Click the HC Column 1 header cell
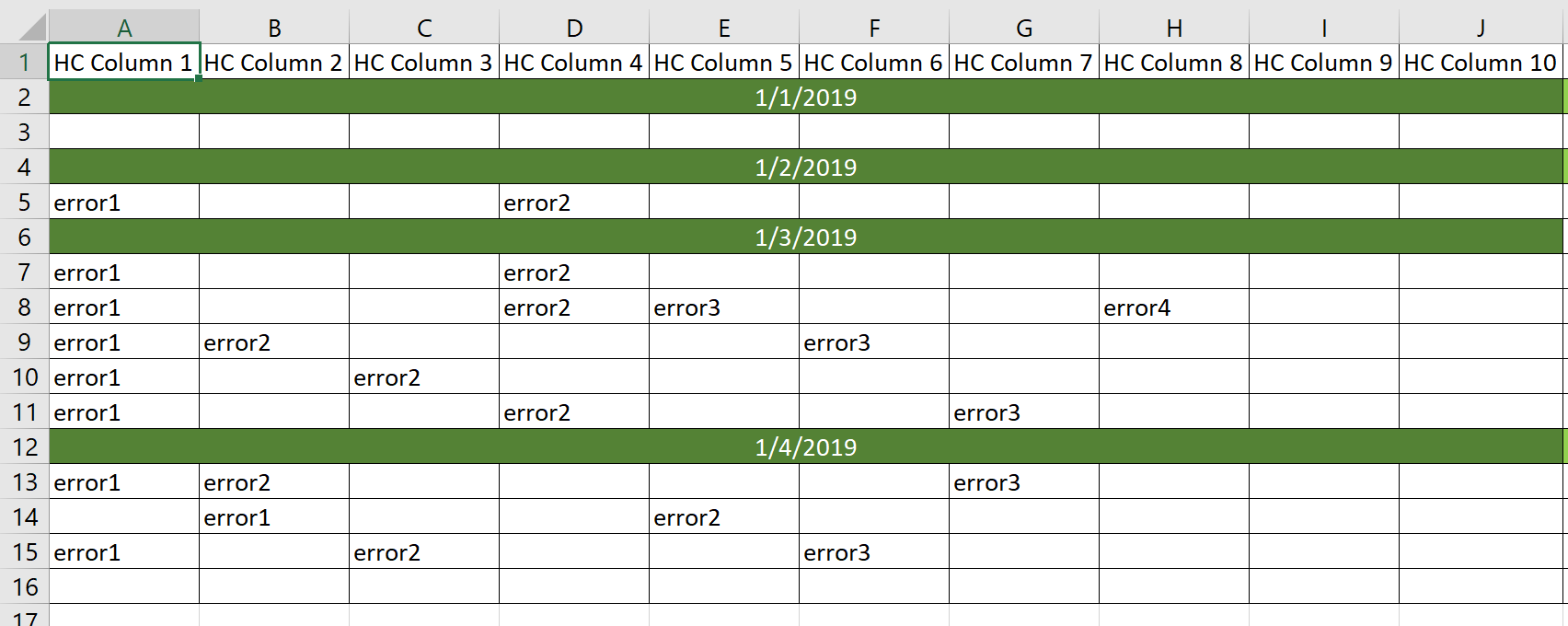The height and width of the screenshot is (626, 1568). click(124, 62)
